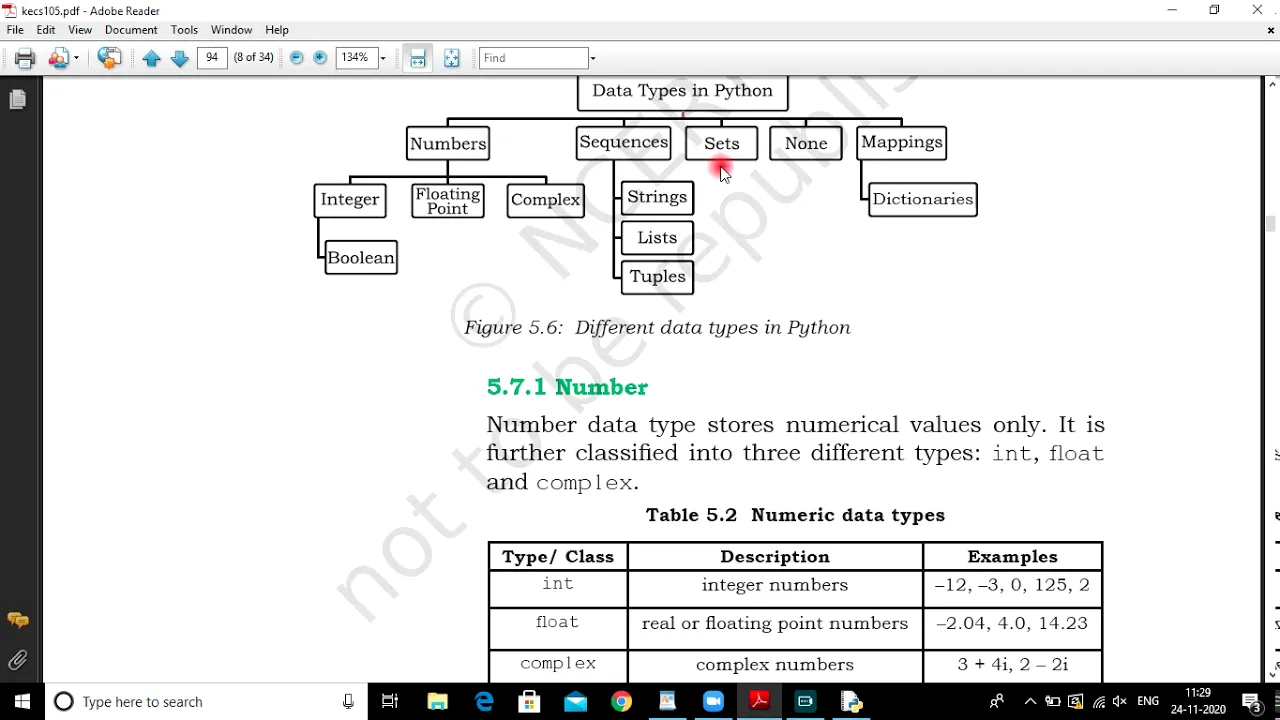Click the 'Dictionaries' box in diagram
The height and width of the screenshot is (720, 1280).
(922, 199)
